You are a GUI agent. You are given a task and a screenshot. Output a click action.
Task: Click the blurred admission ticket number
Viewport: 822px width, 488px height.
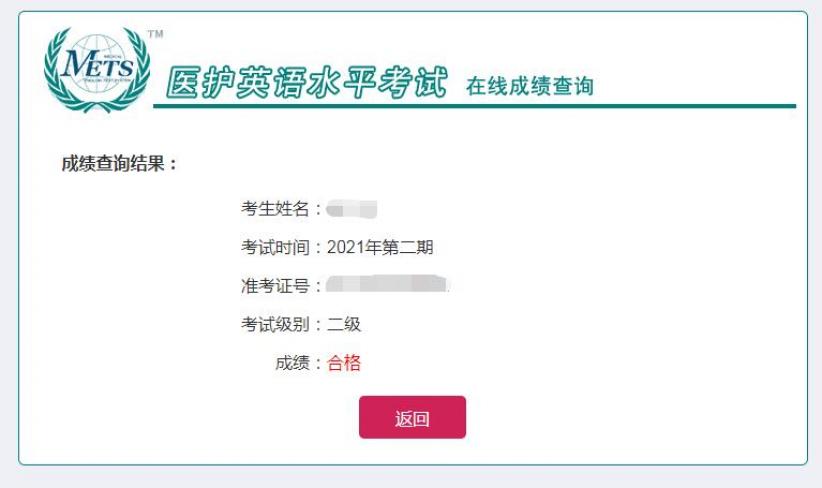(387, 284)
